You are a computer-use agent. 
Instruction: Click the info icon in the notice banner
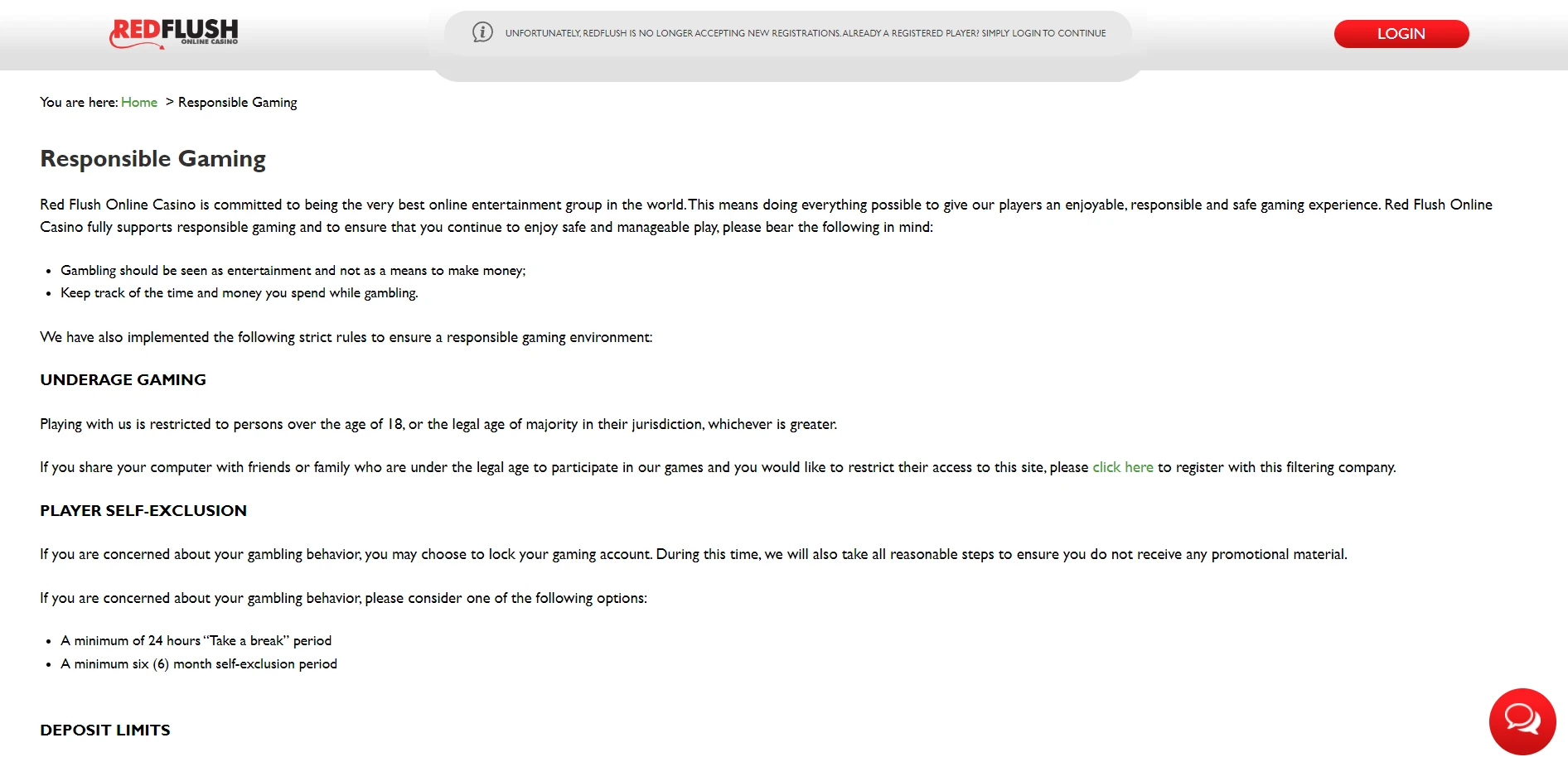tap(482, 32)
